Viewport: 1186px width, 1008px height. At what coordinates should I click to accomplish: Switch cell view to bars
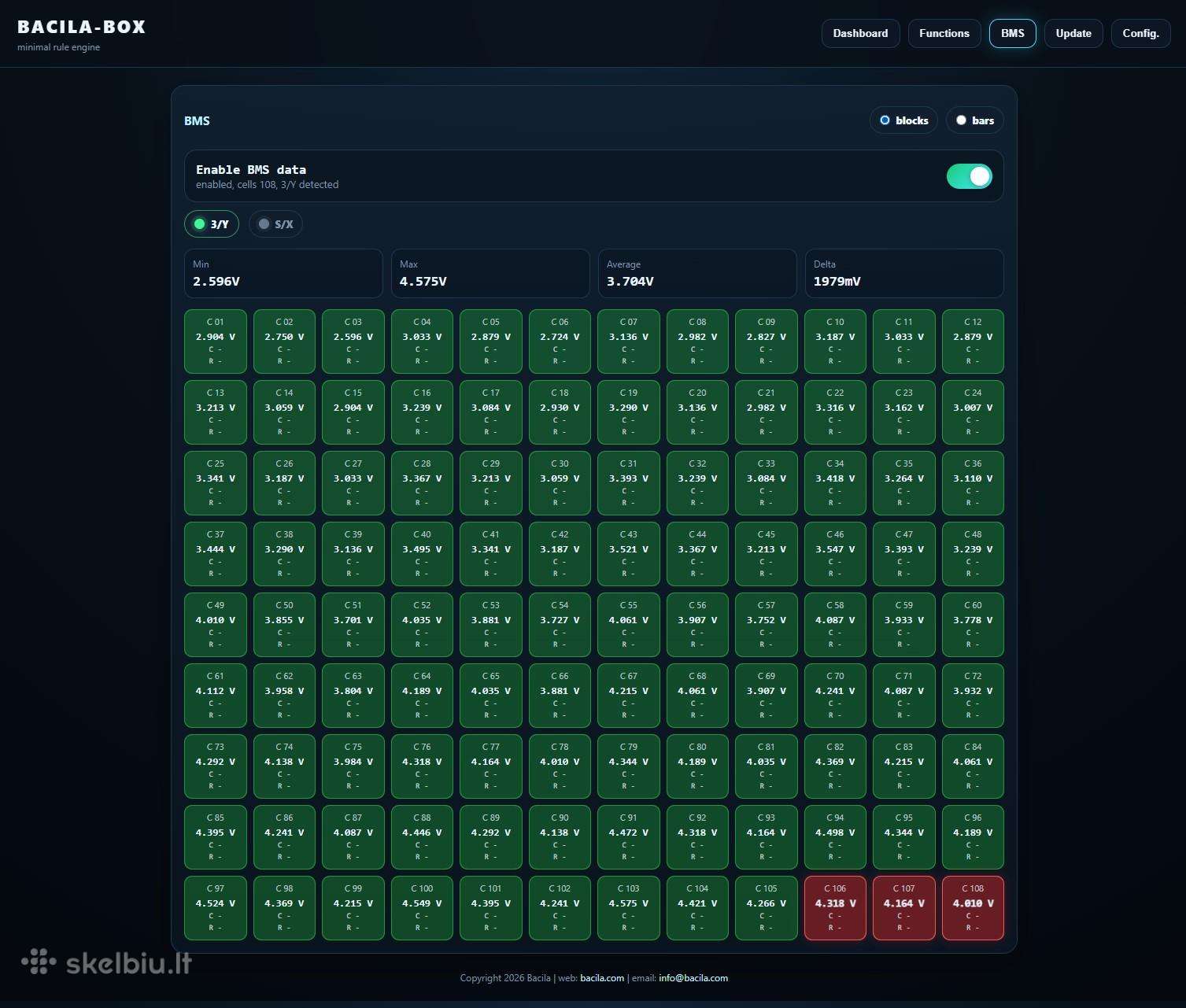tap(975, 120)
